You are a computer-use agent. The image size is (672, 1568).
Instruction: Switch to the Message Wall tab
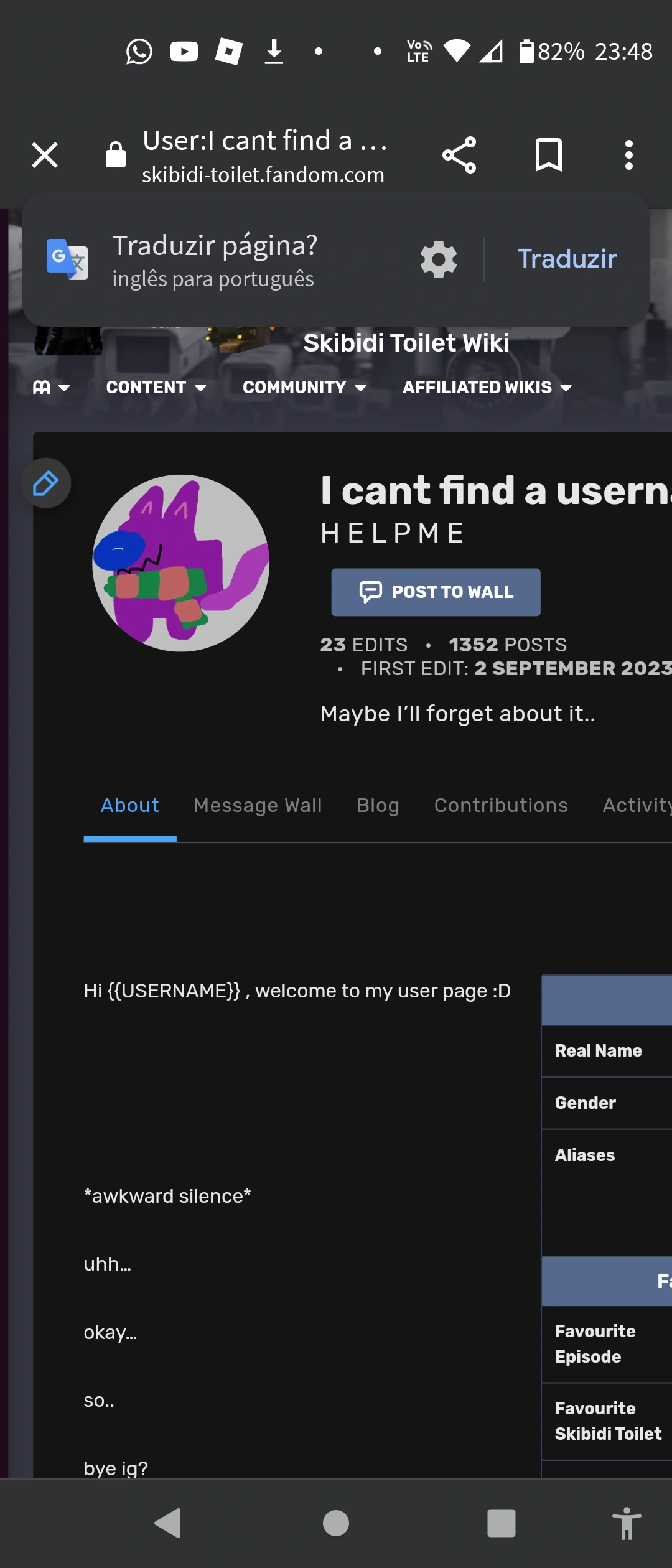[x=258, y=805]
